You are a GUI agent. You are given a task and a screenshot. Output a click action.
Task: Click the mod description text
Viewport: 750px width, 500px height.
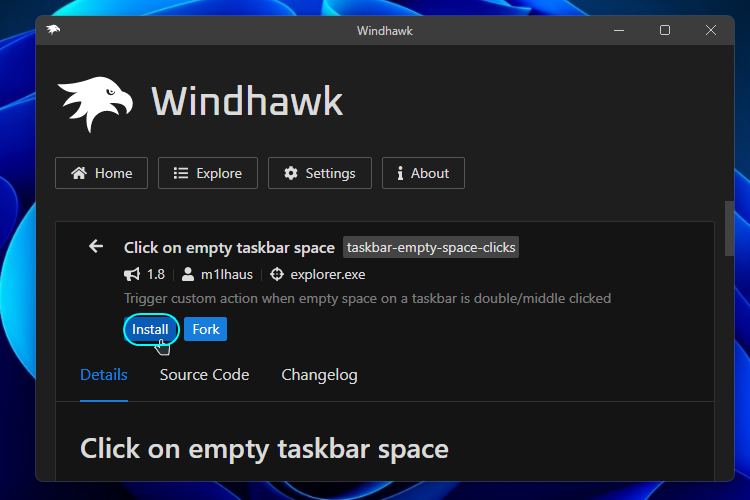tap(367, 299)
